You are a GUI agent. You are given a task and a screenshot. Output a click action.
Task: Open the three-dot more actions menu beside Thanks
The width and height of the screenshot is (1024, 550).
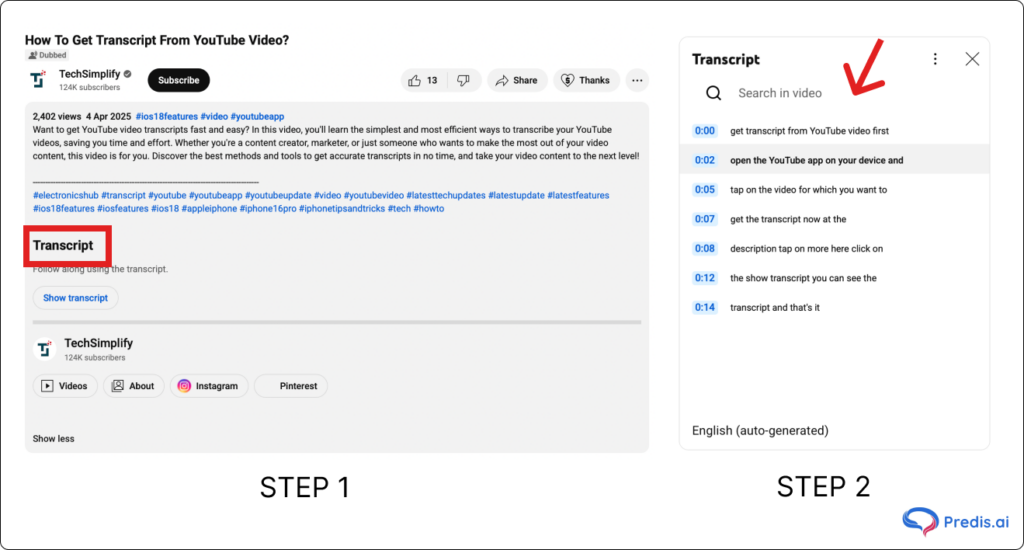point(637,81)
